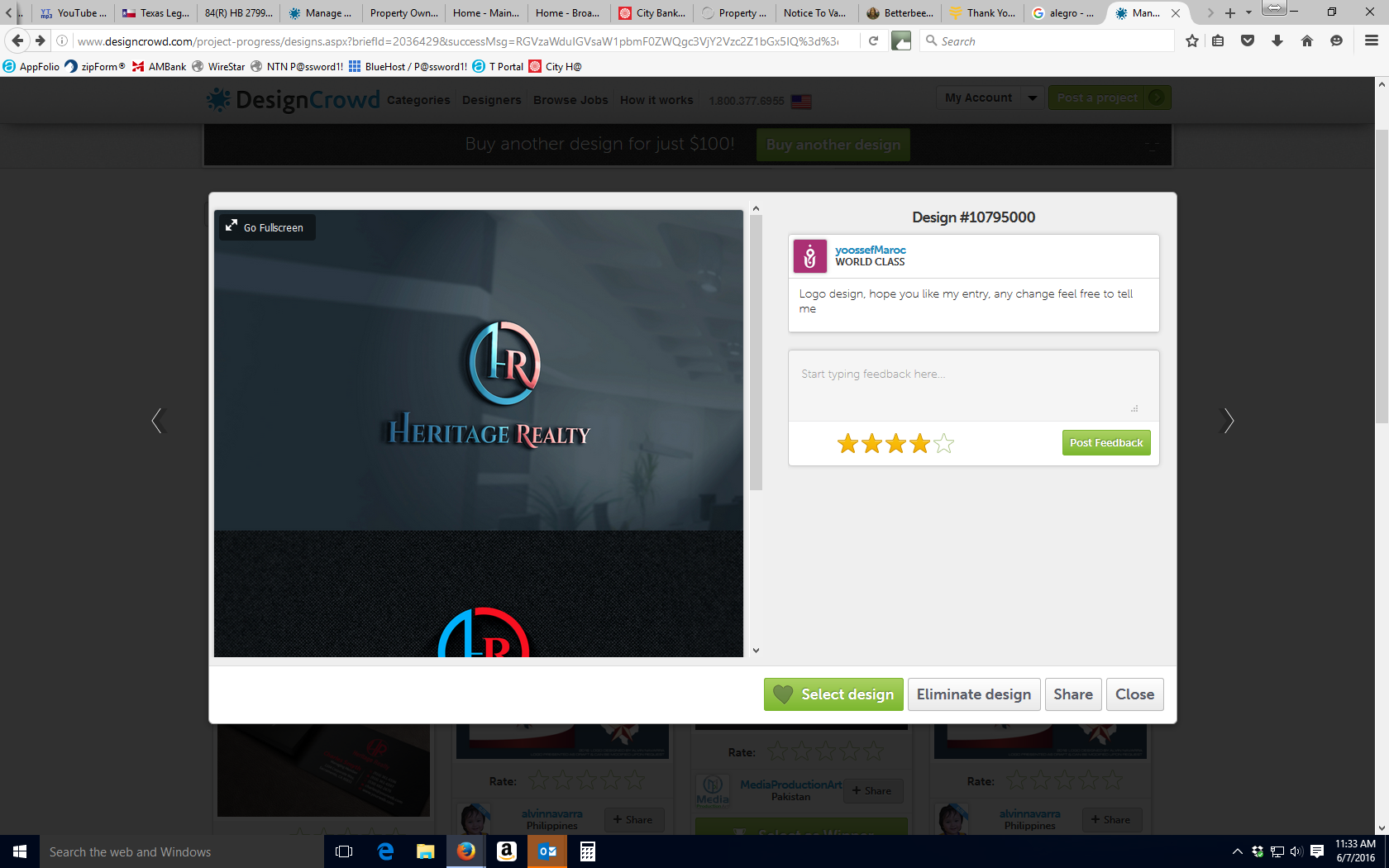The height and width of the screenshot is (868, 1389).
Task: Set rating to three stars
Action: [x=895, y=444]
